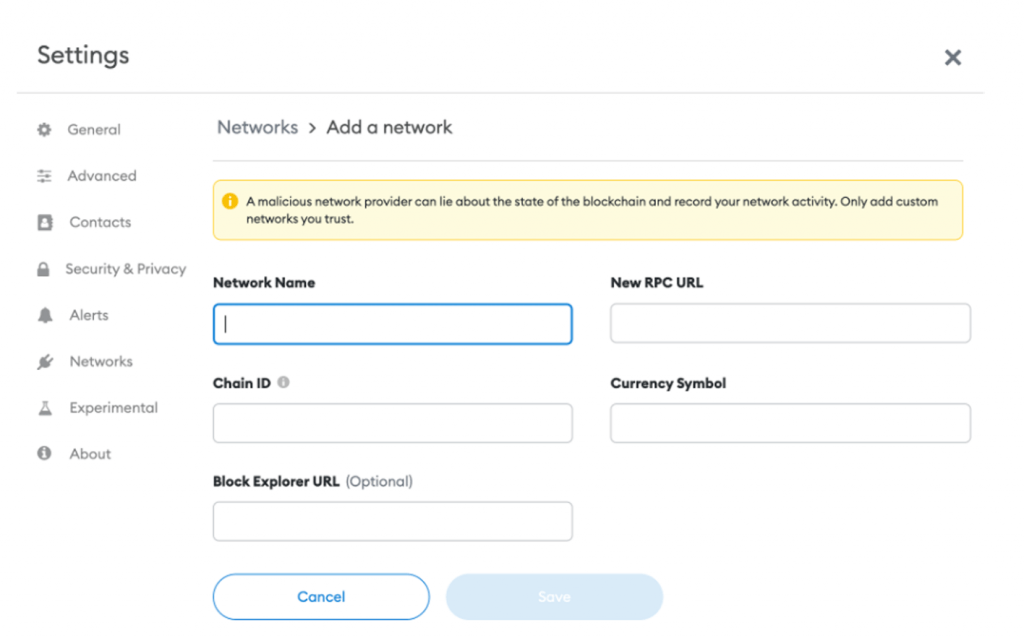
Task: Click the Alerts bell icon
Action: 44,315
